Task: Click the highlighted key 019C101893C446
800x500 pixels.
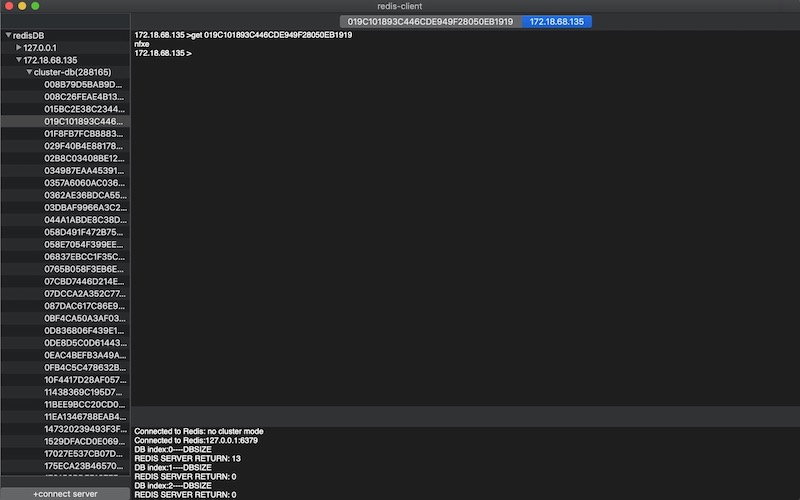Action: 85,121
